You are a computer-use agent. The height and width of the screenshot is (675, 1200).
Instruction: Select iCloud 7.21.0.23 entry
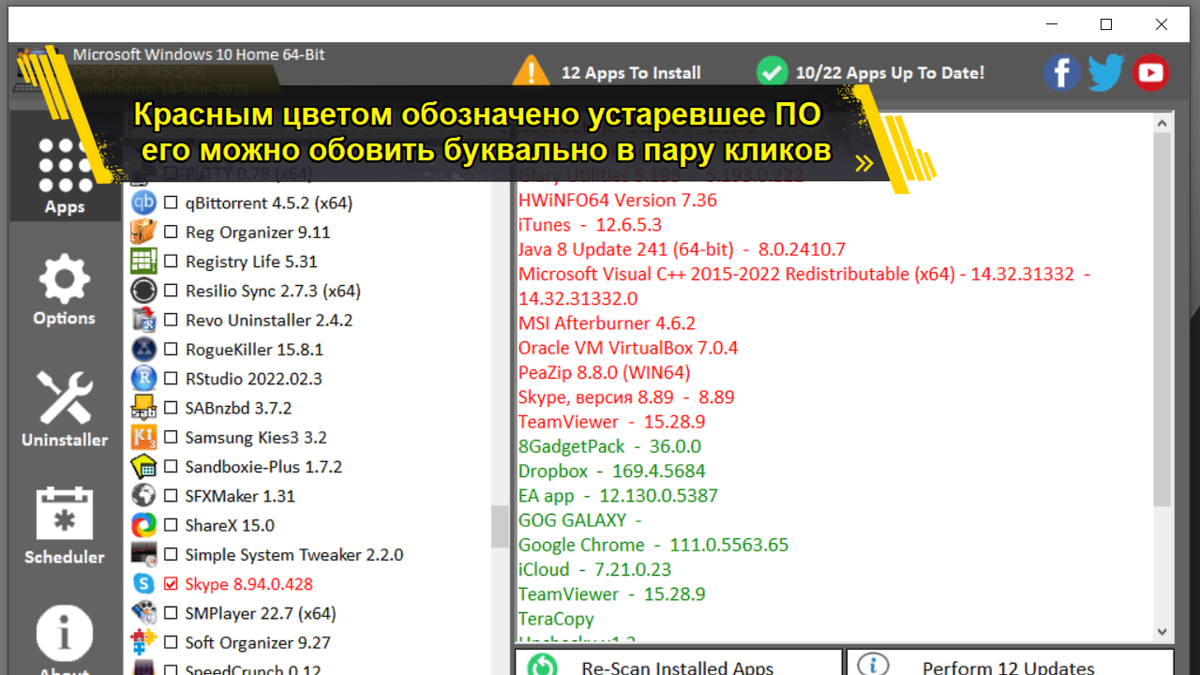coord(594,570)
